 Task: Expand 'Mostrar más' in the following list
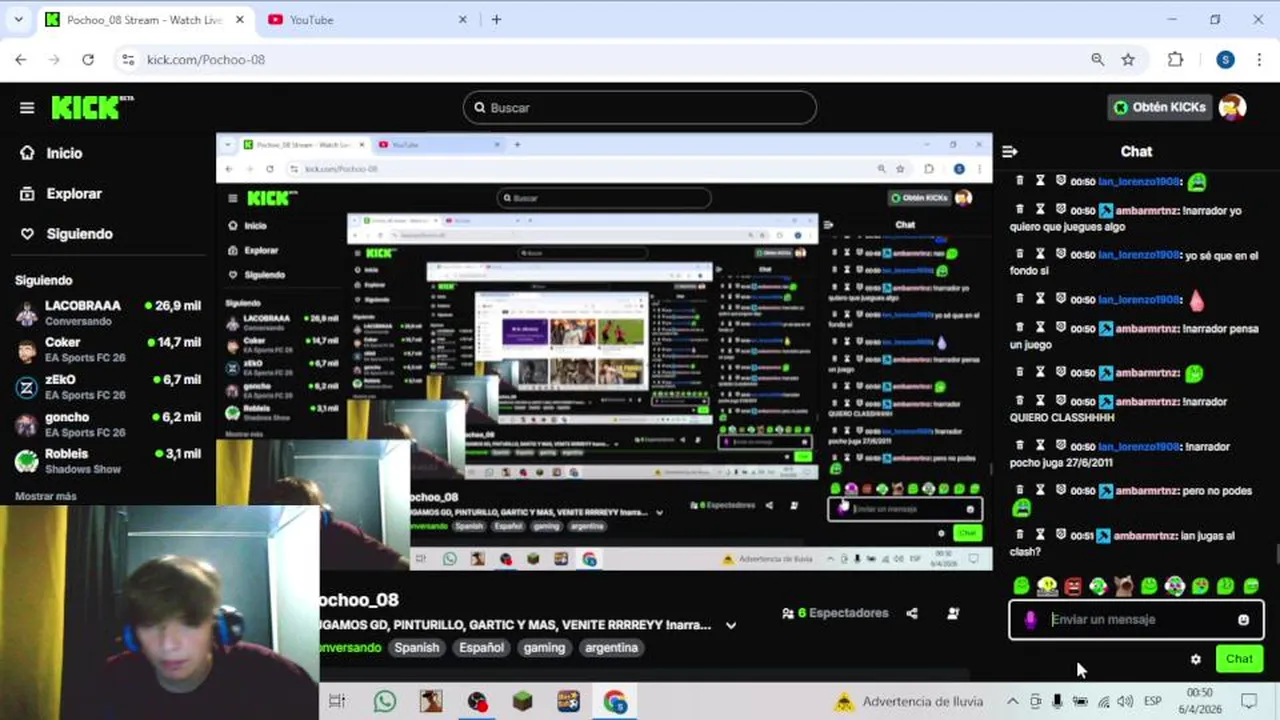[x=46, y=496]
